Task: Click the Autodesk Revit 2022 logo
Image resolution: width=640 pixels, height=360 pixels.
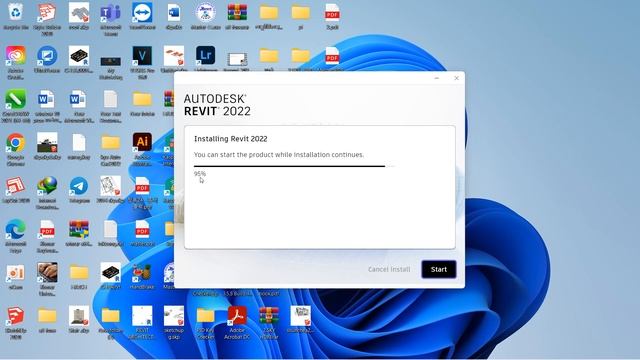Action: pos(217,105)
